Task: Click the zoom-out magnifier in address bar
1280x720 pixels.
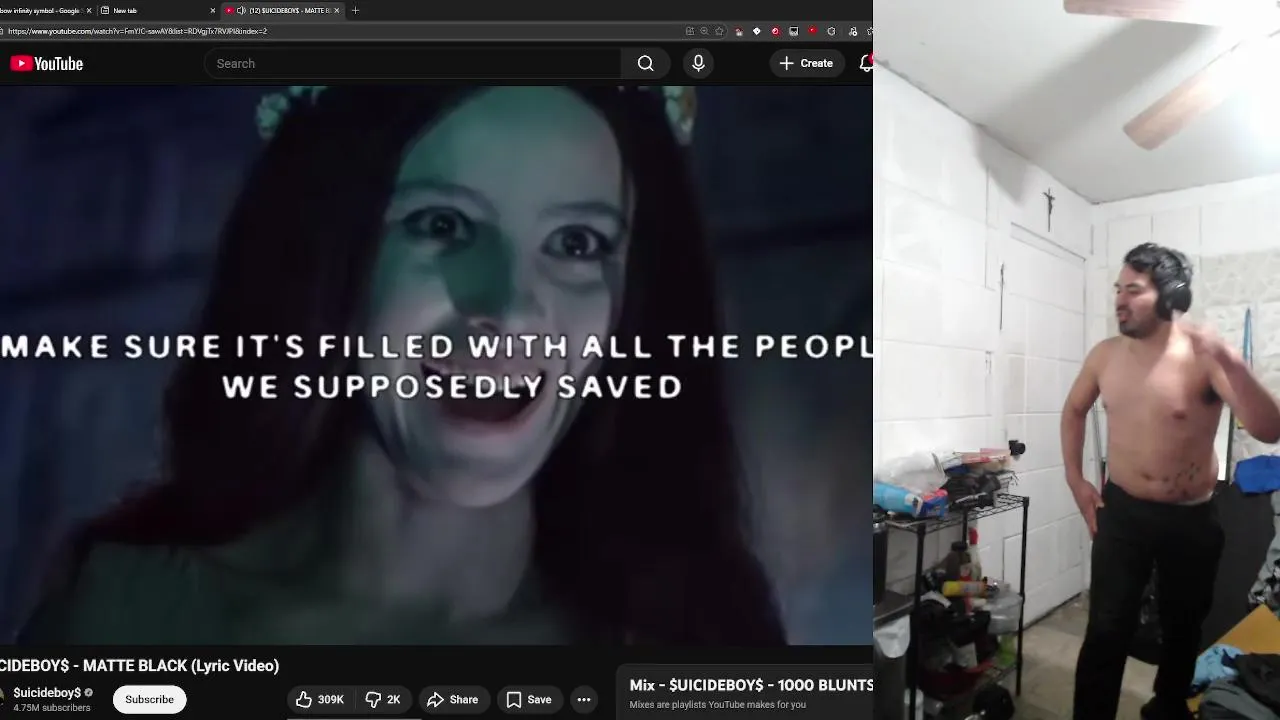Action: point(704,31)
